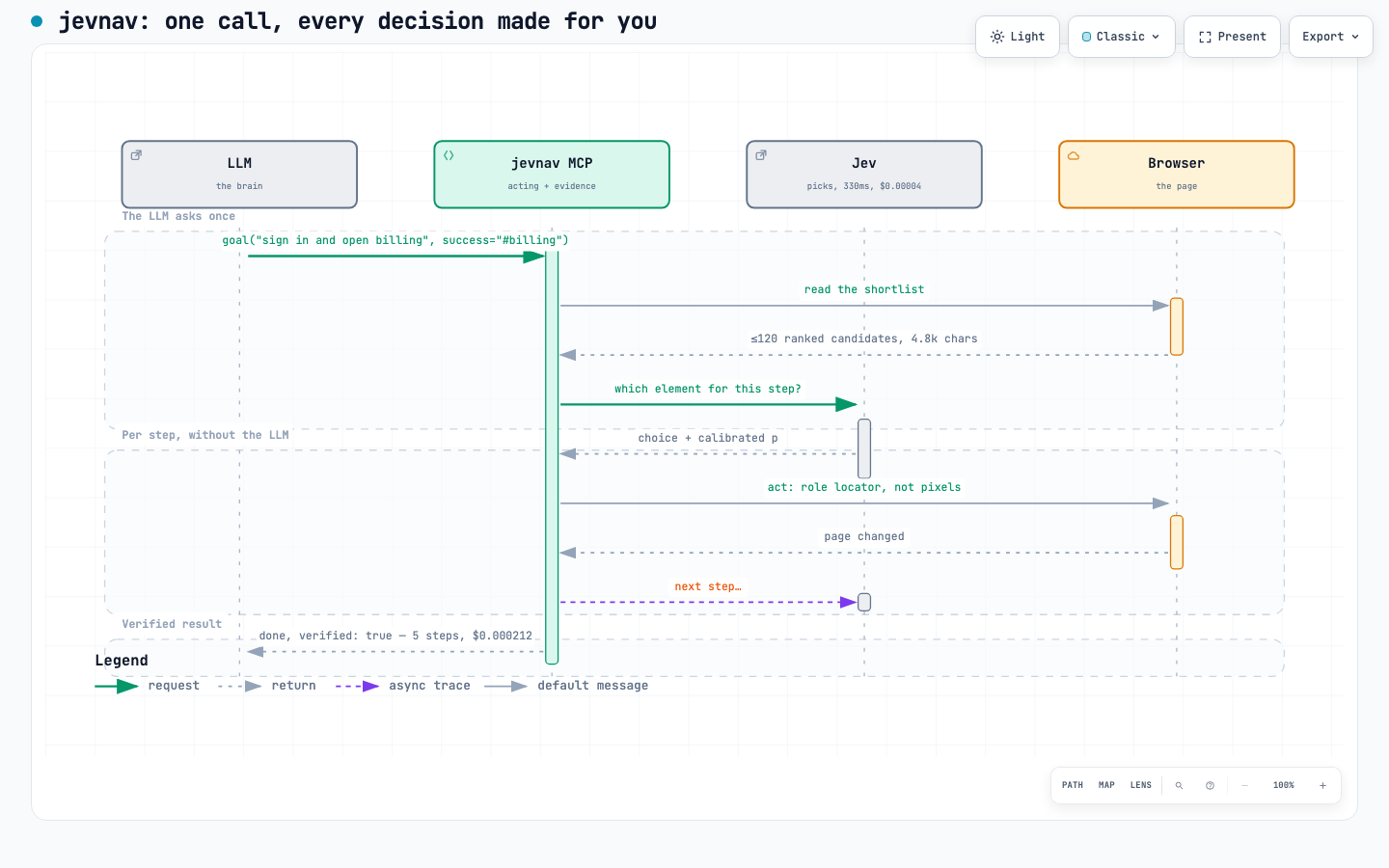Screen dimensions: 1389x868
Task: Click the small Jev activation box on async trace
Action: (x=864, y=602)
